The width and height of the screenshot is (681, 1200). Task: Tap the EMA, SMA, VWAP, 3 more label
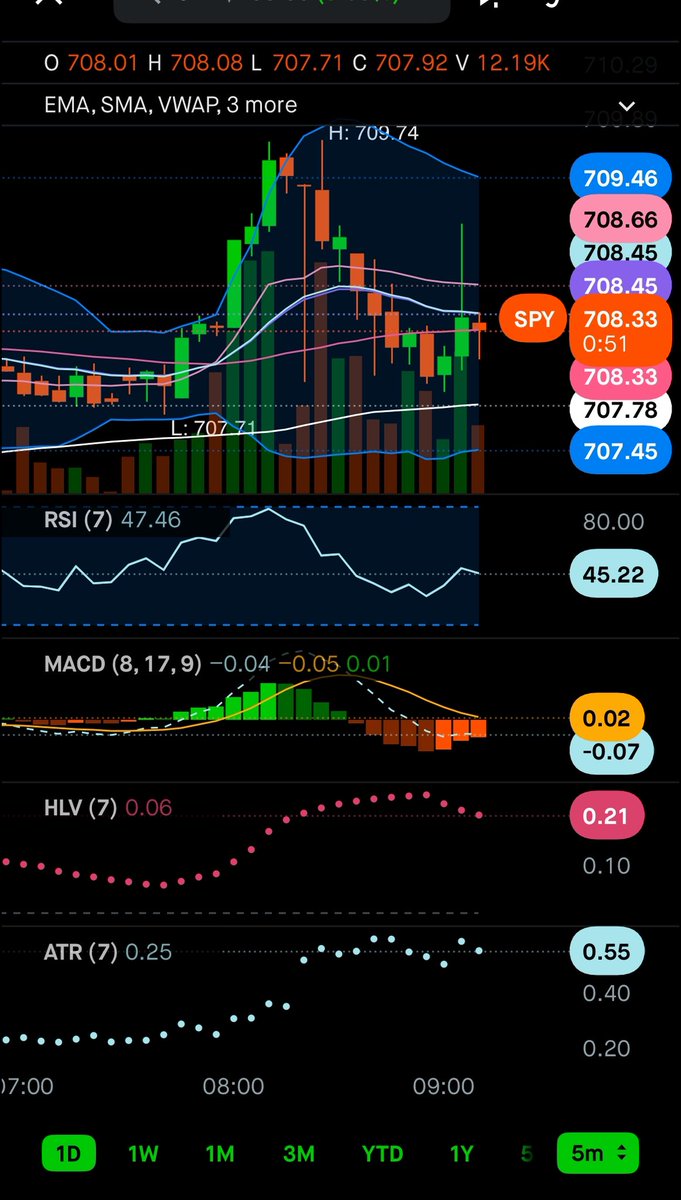pyautogui.click(x=171, y=105)
